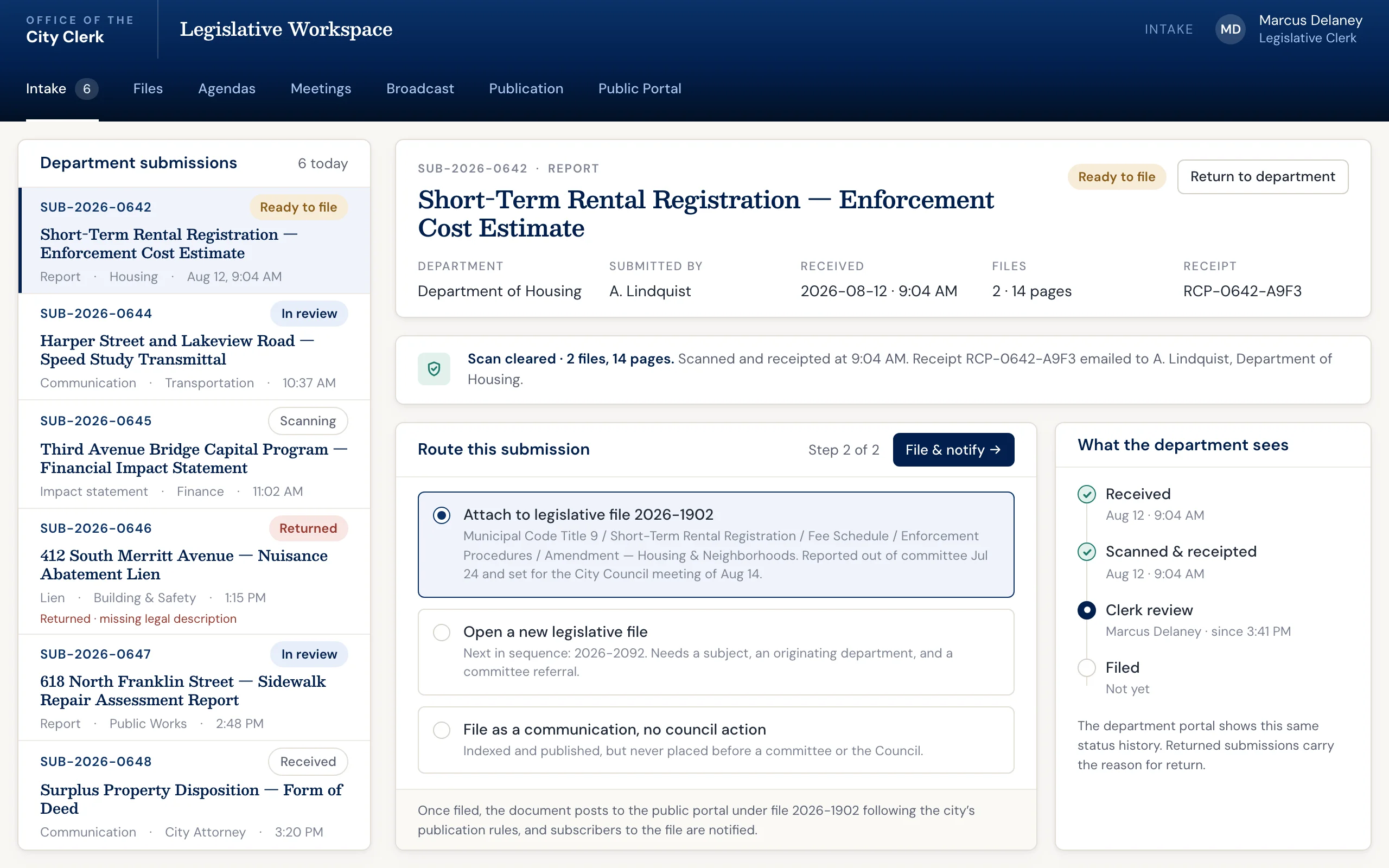
Task: Click the File & notify button
Action: [953, 450]
